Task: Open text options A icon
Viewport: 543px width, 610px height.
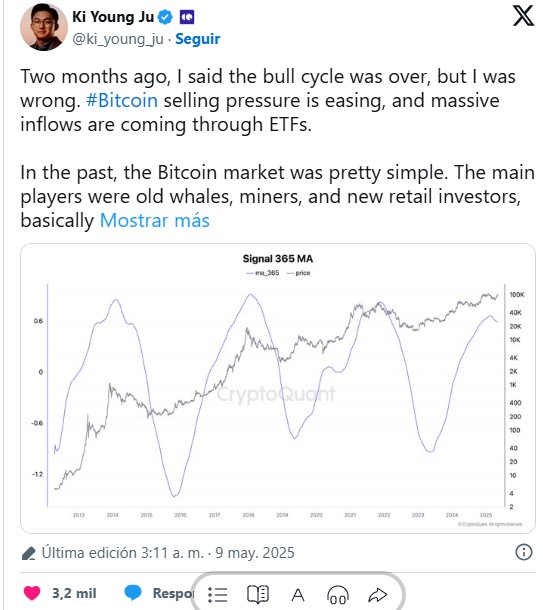Action: [298, 594]
